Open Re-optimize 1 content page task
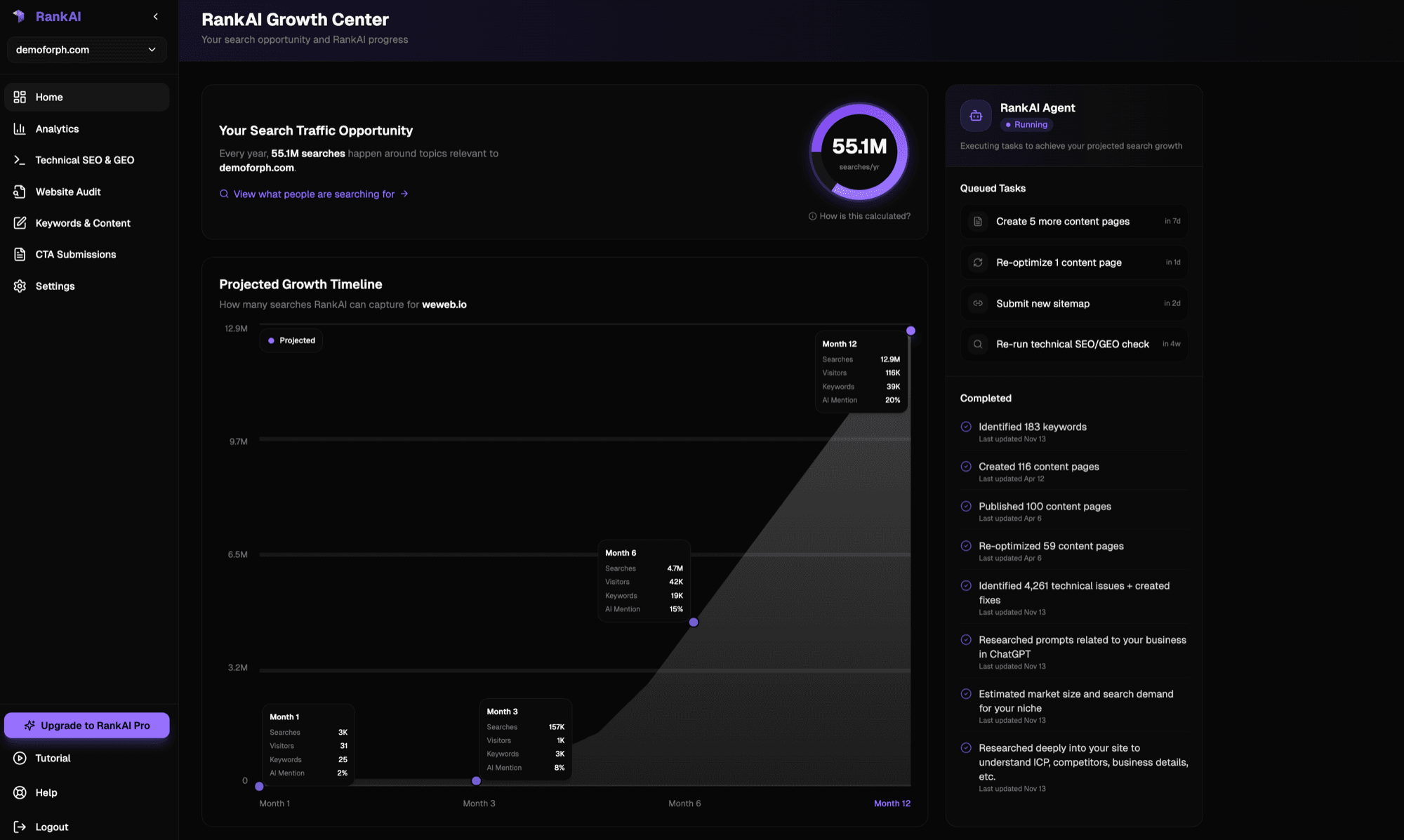This screenshot has width=1404, height=840. [1074, 262]
